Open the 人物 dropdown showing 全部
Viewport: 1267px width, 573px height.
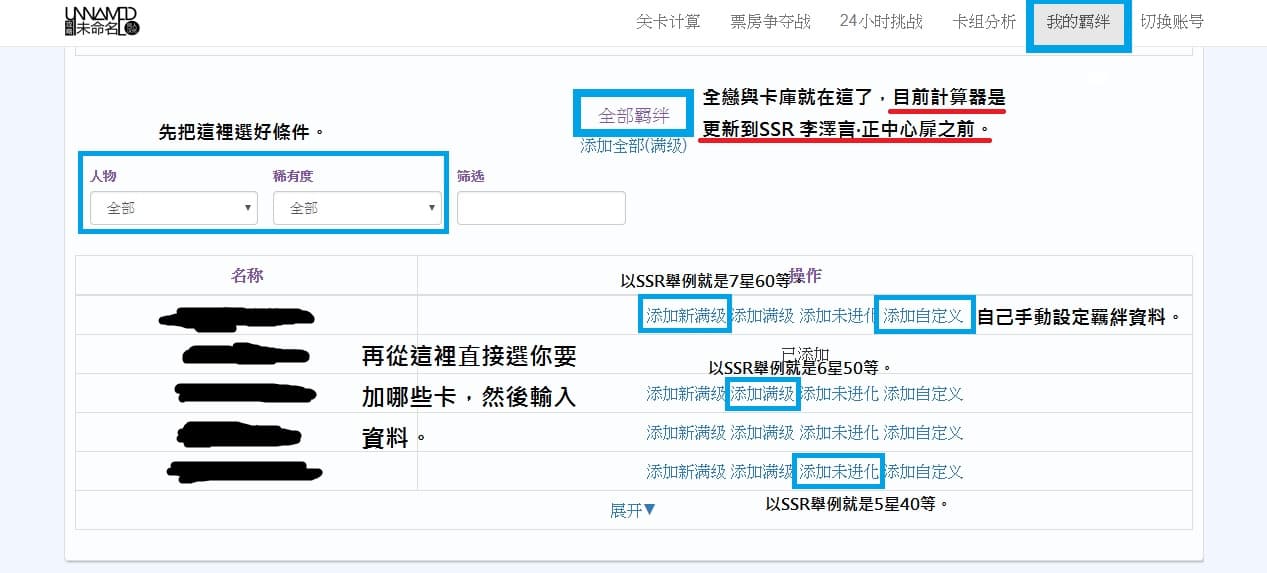(x=174, y=208)
